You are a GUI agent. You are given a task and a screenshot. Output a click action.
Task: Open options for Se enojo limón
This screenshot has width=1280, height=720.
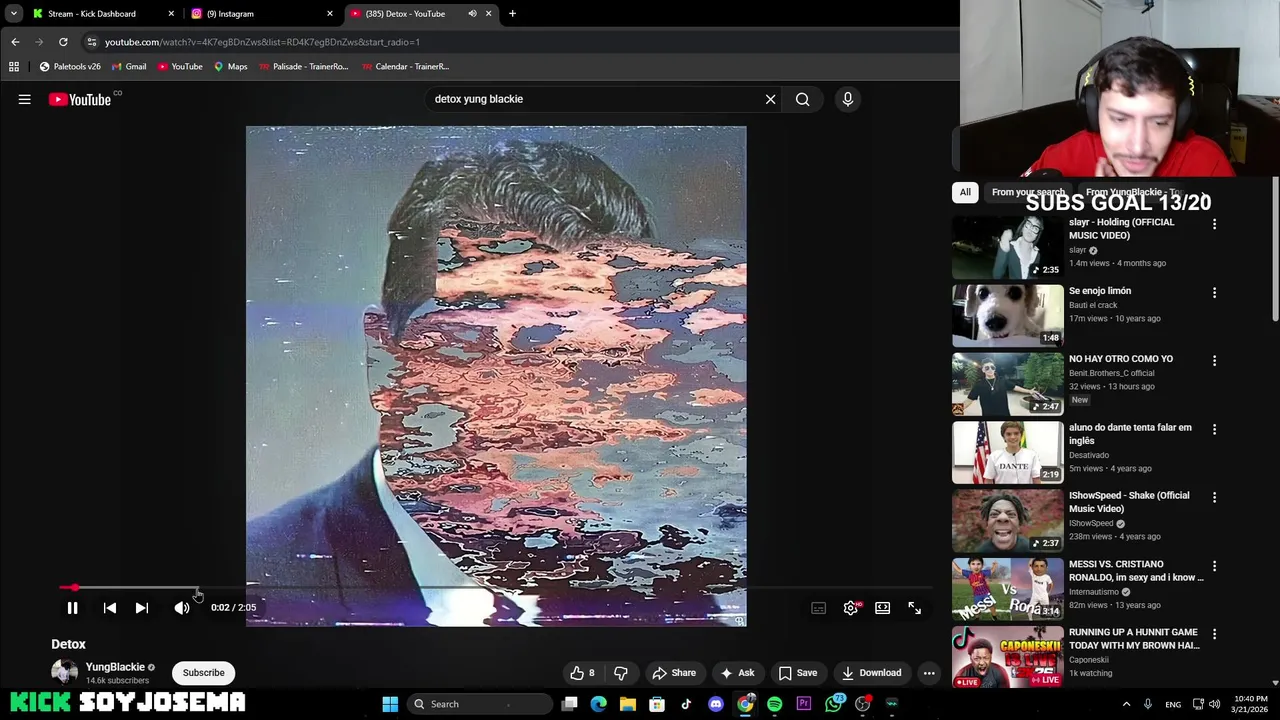[x=1214, y=293]
